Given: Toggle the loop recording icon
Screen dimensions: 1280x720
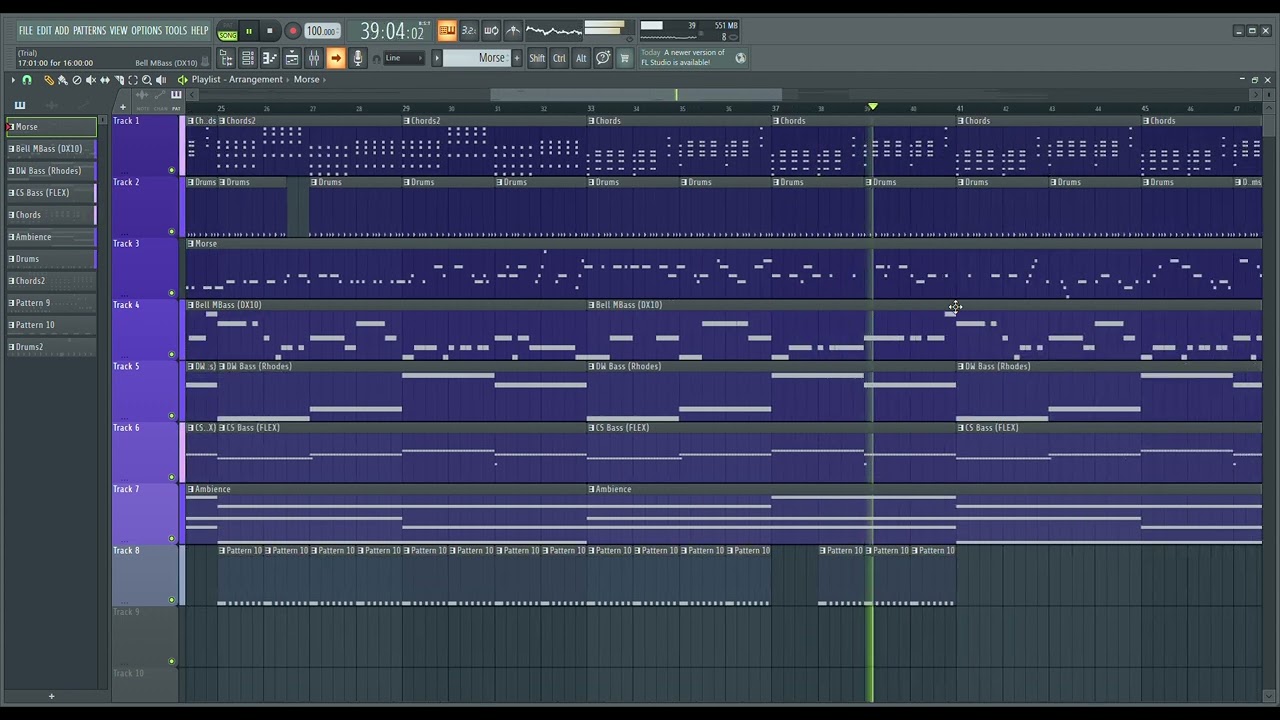Looking at the screenshot, I should [x=491, y=31].
